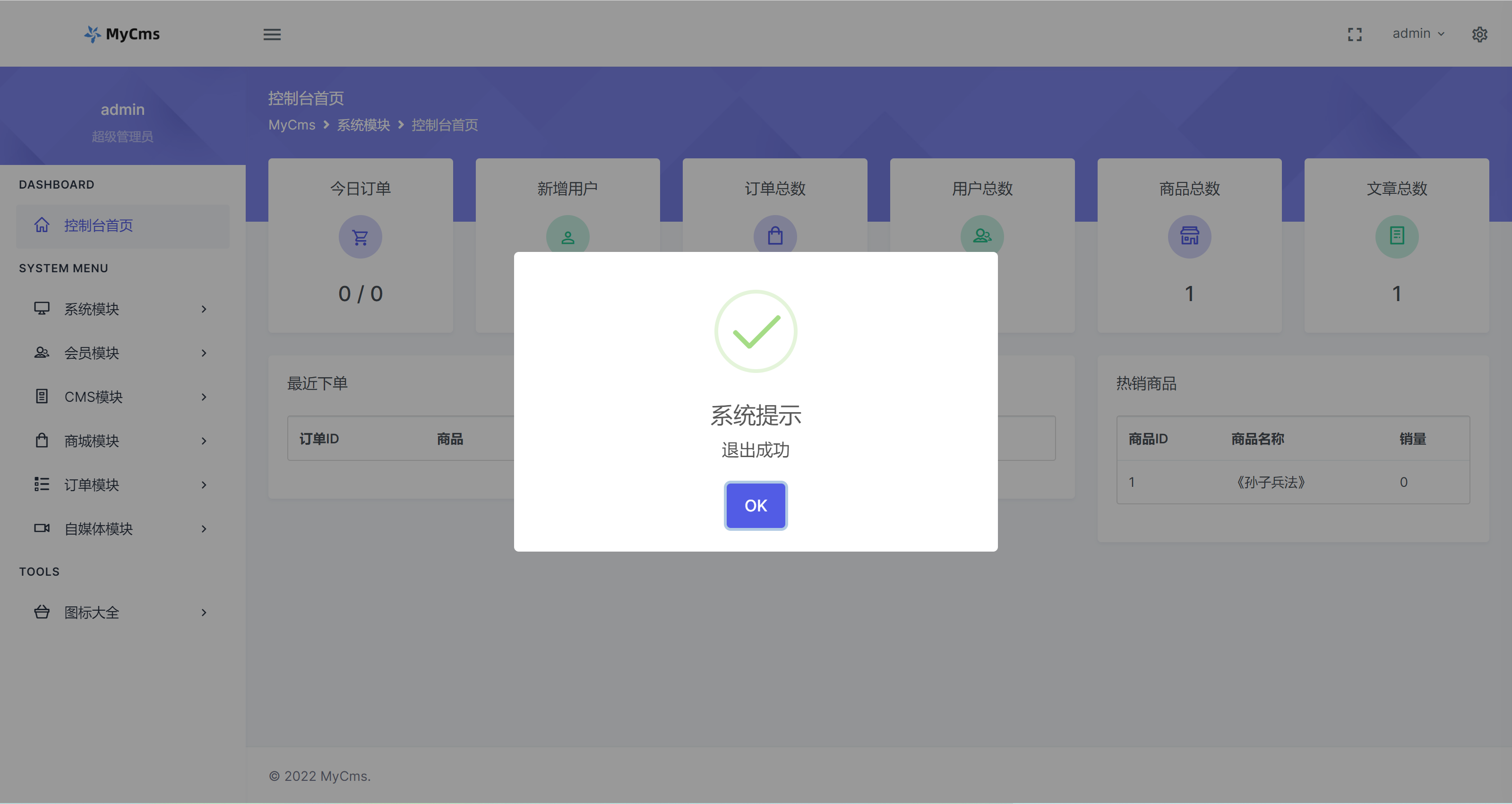The width and height of the screenshot is (1512, 804).
Task: Click the new users person icon
Action: 567,236
